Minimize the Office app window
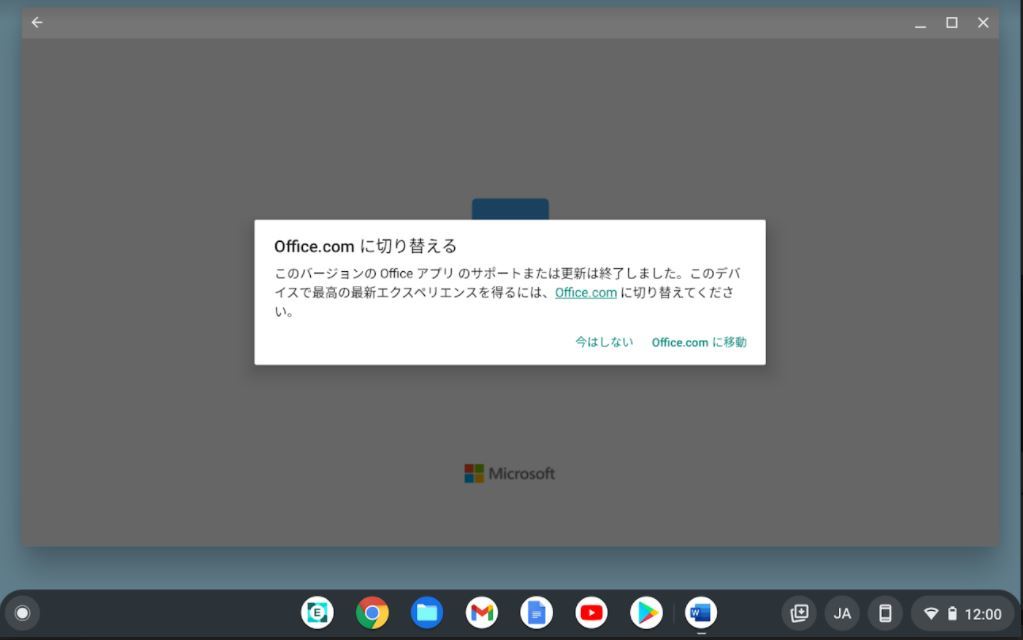This screenshot has width=1023, height=640. point(920,23)
